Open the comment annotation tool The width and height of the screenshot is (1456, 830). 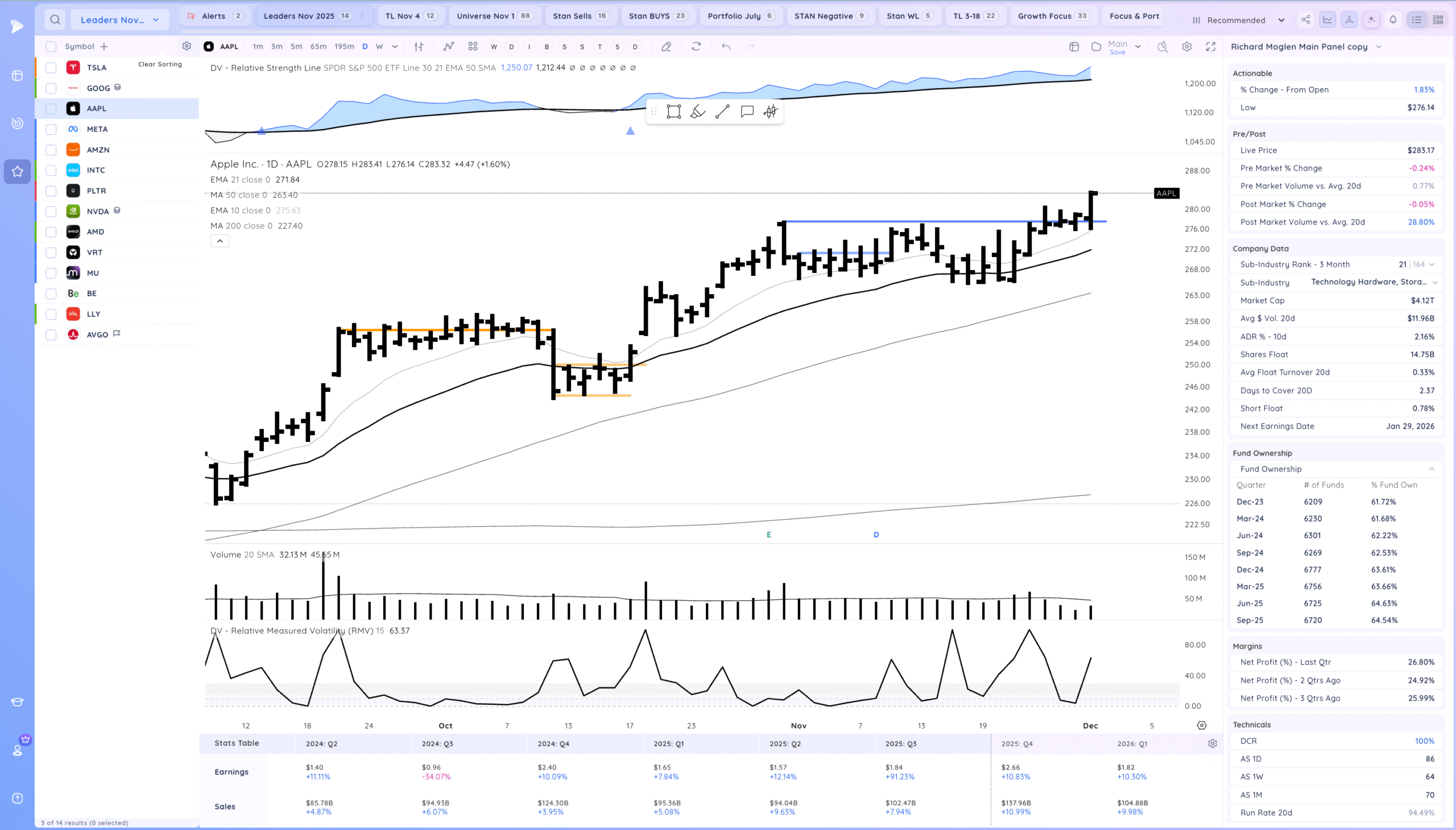pyautogui.click(x=747, y=112)
